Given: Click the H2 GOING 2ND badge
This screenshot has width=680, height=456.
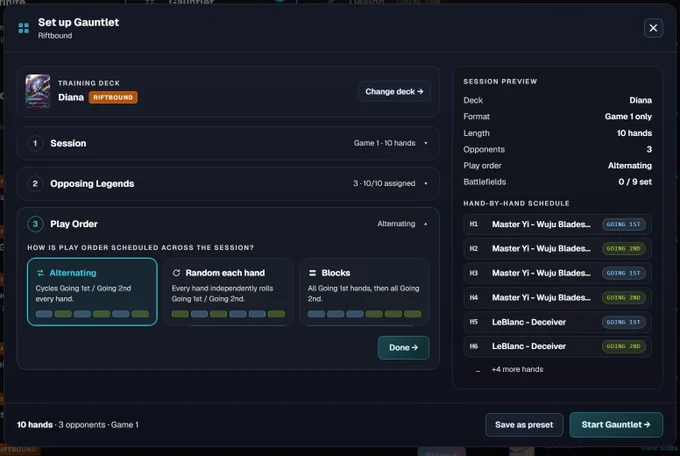Looking at the screenshot, I should pos(623,249).
